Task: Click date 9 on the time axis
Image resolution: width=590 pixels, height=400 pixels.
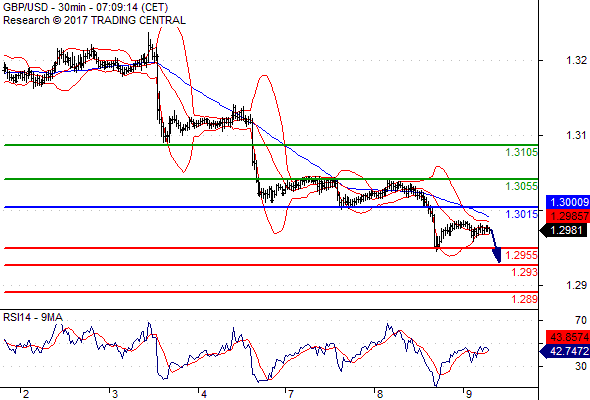Action: (x=468, y=394)
